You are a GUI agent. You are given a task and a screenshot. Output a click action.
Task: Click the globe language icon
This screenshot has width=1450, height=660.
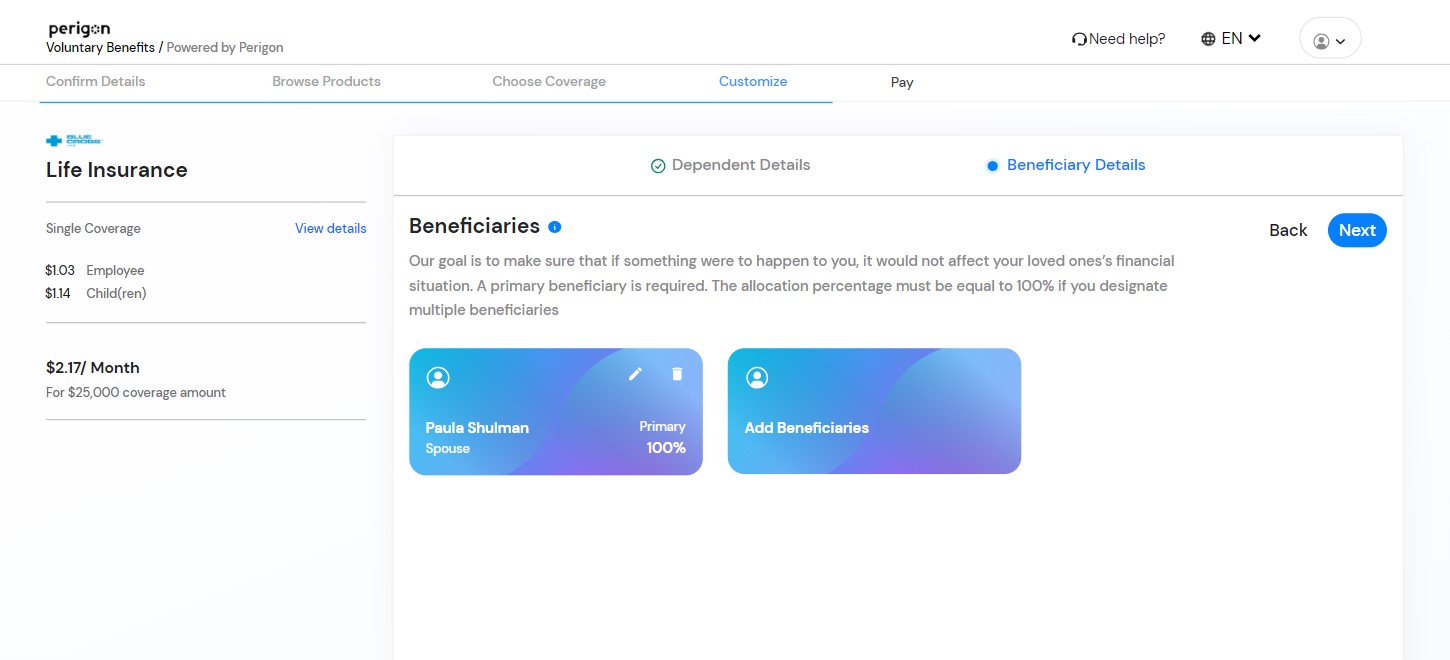click(x=1209, y=39)
